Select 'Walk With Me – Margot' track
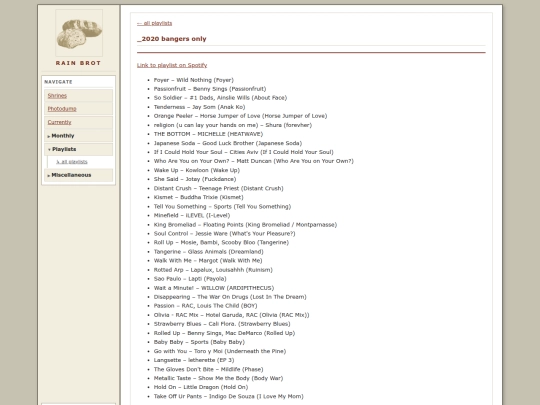 click(x=208, y=260)
